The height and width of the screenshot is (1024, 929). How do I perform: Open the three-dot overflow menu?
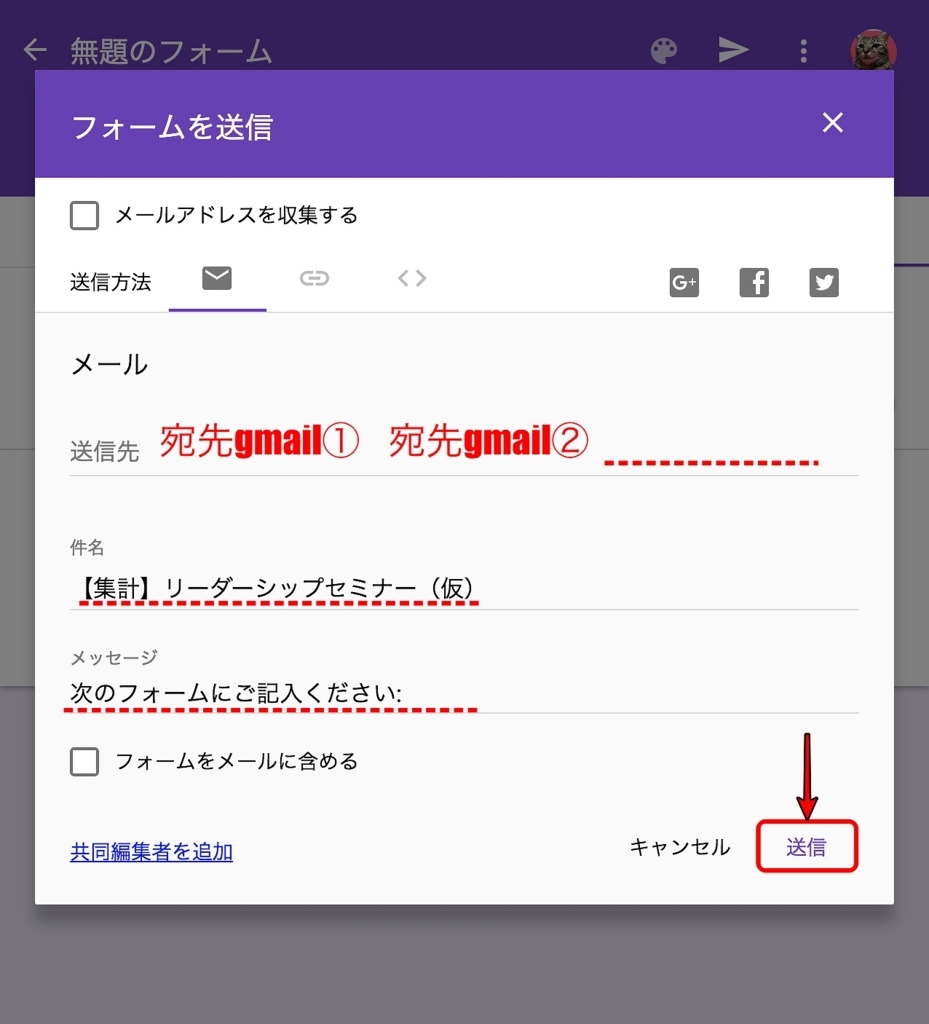803,50
